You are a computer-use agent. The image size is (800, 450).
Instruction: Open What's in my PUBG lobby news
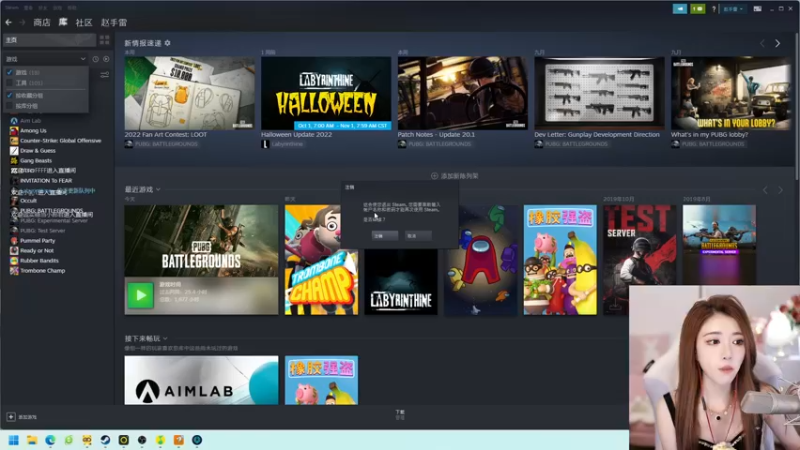point(731,93)
